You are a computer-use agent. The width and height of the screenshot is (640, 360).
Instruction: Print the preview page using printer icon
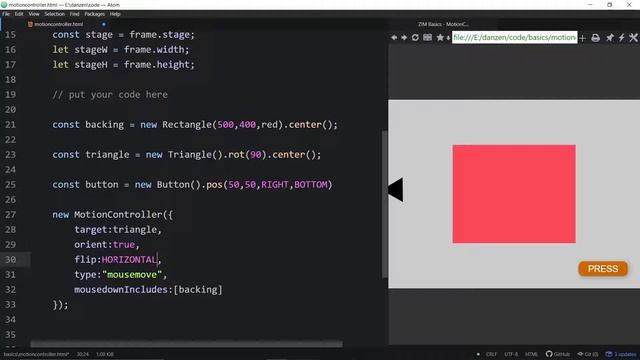(596, 38)
